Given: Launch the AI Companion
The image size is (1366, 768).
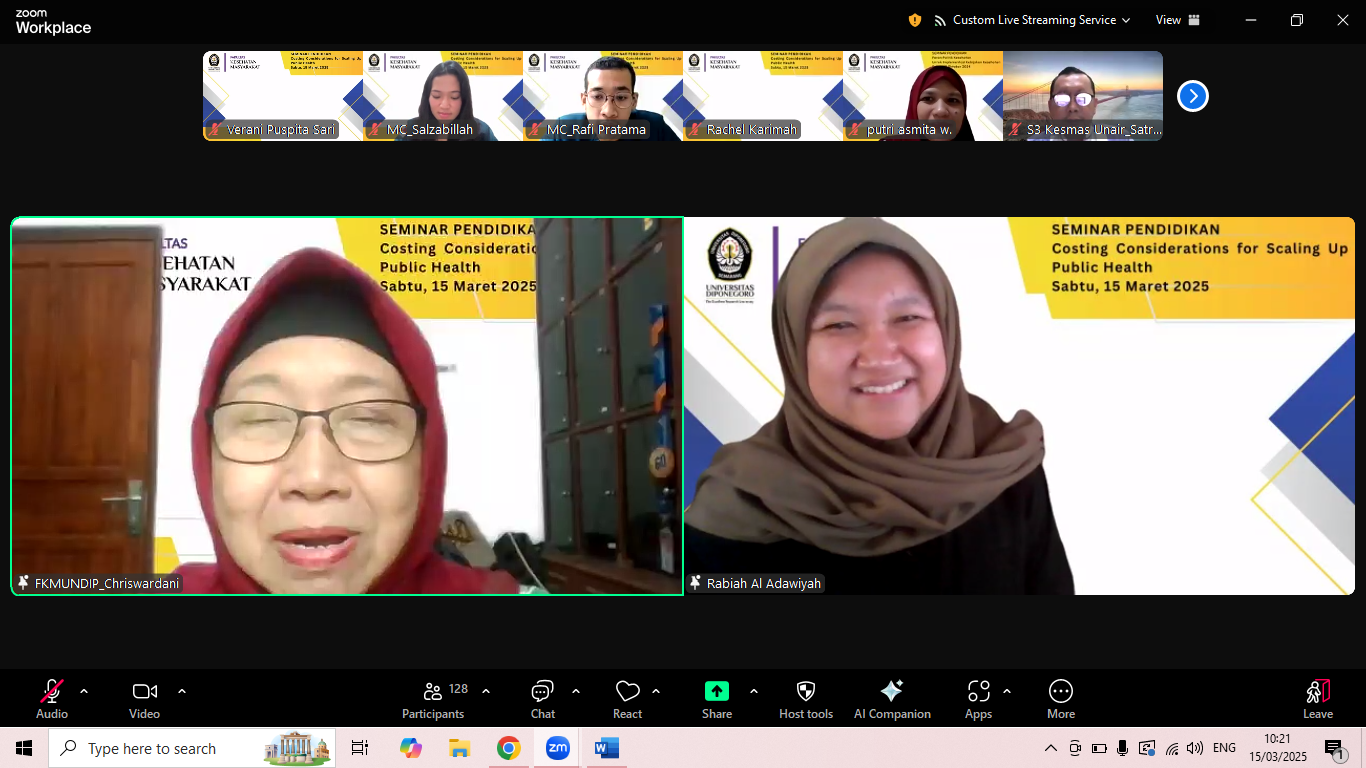Looking at the screenshot, I should point(892,699).
